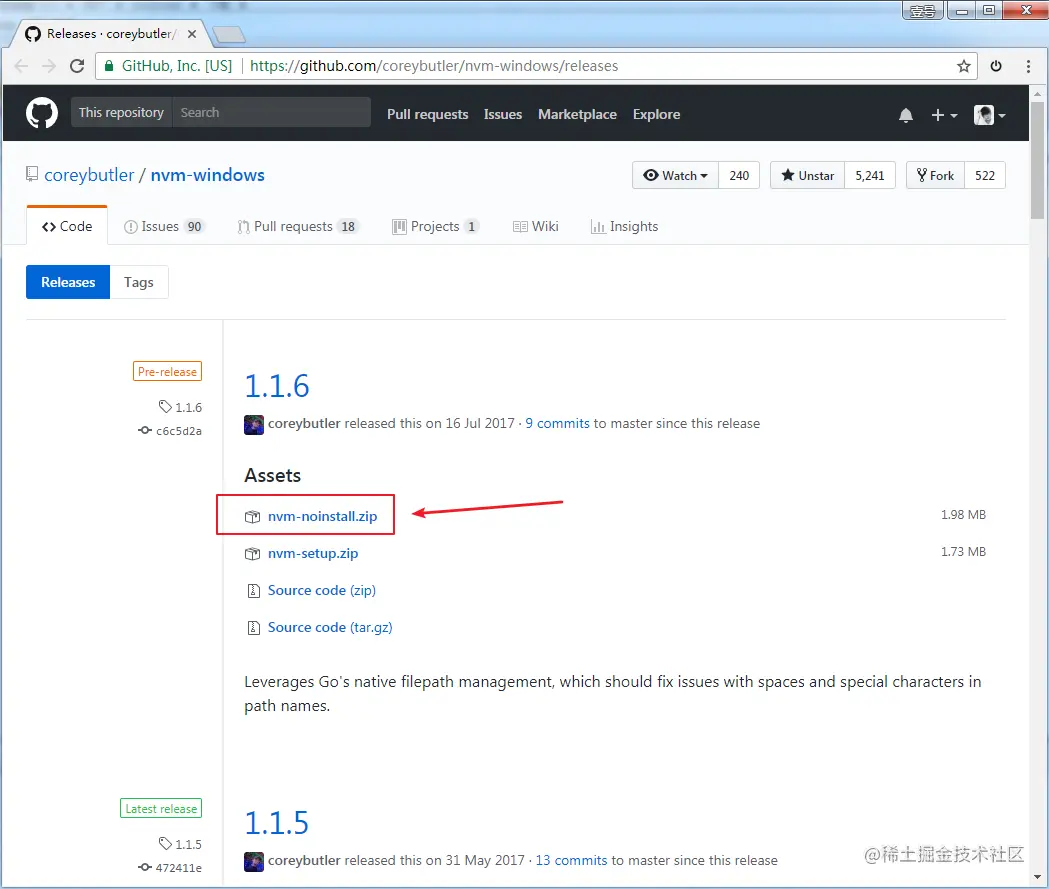Click the Unstar button
The width and height of the screenshot is (1049, 889).
[x=807, y=175]
